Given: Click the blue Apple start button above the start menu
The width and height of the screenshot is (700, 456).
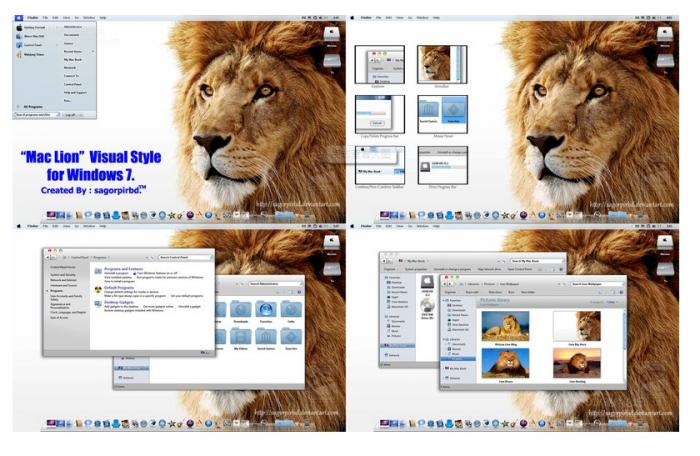Looking at the screenshot, I should pyautogui.click(x=19, y=18).
